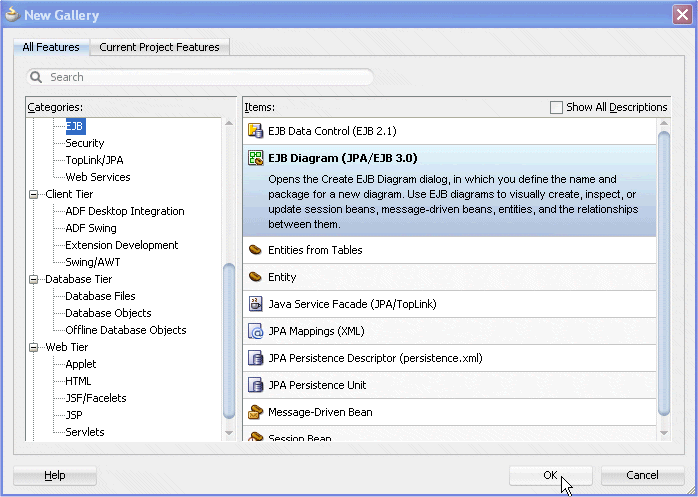Click the JPA Persistence Descriptor icon
The image size is (698, 497).
[256, 358]
